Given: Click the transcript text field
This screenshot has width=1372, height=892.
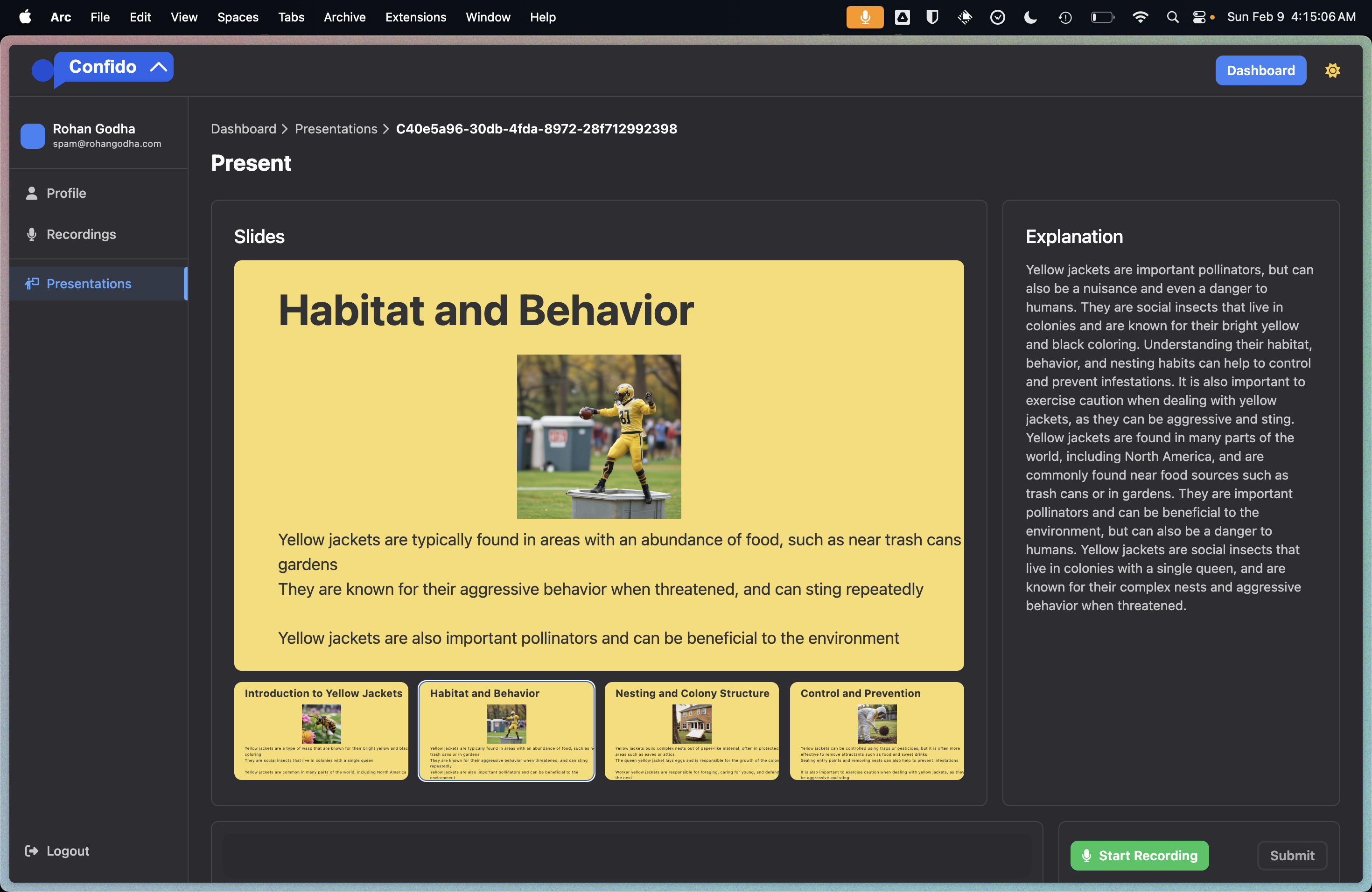Looking at the screenshot, I should (x=627, y=855).
